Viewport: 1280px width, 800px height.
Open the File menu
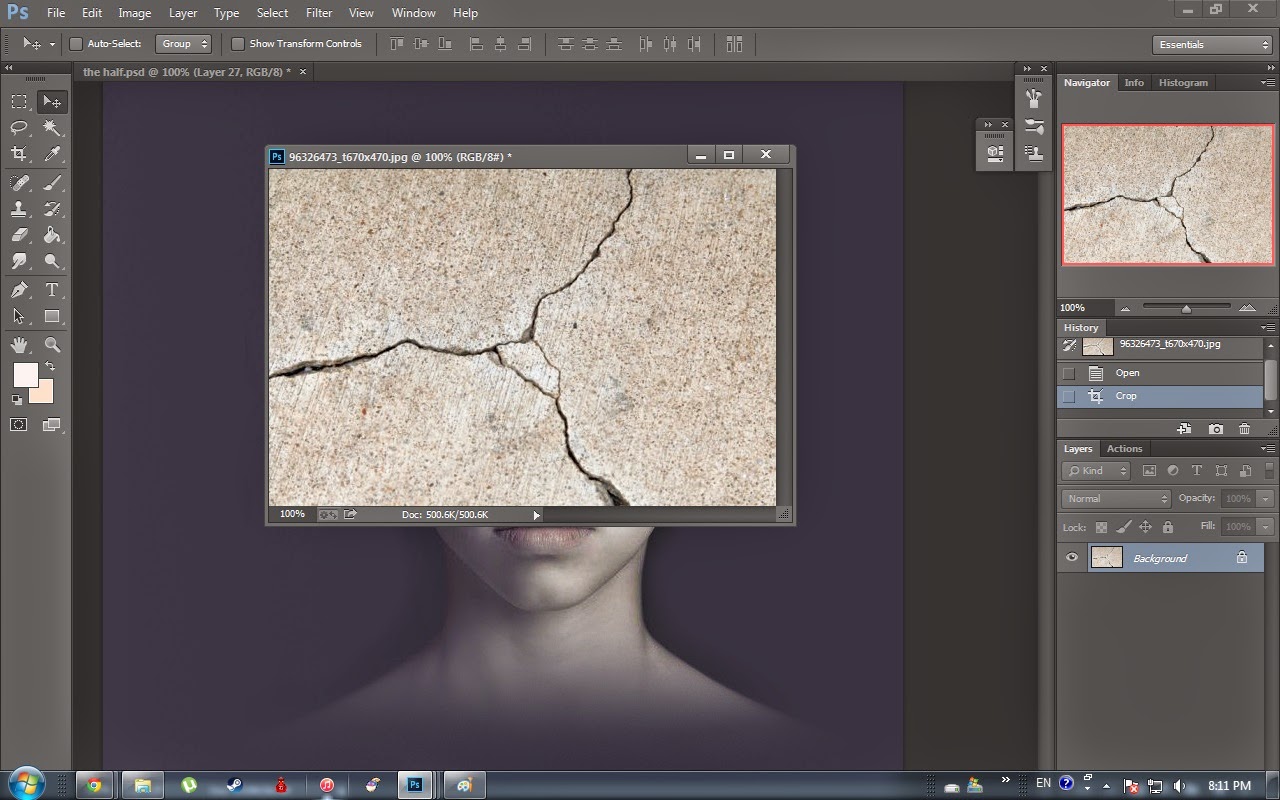click(56, 13)
